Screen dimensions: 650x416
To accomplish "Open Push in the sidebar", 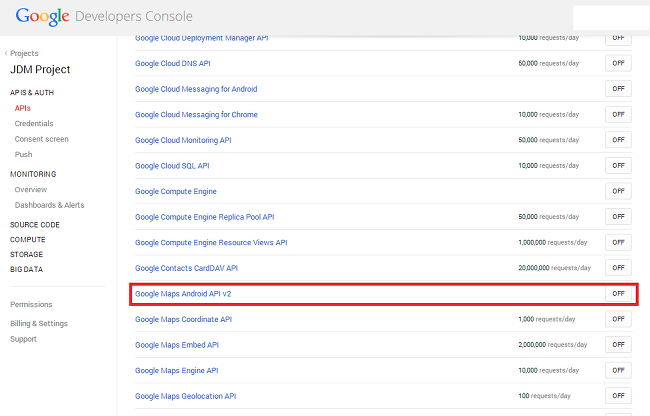I will pos(23,155).
